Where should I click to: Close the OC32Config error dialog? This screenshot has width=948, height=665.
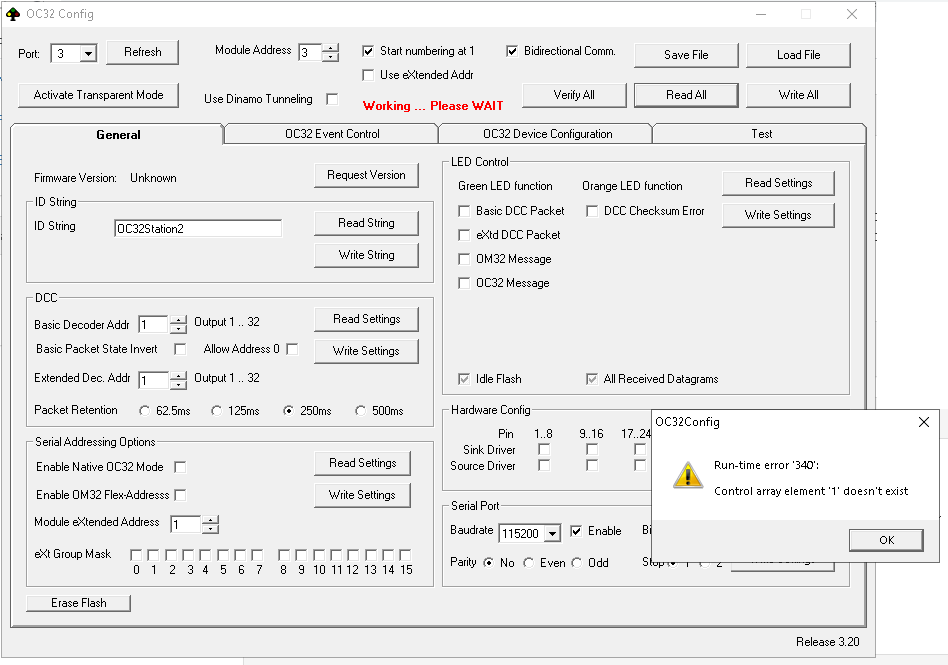coord(923,422)
